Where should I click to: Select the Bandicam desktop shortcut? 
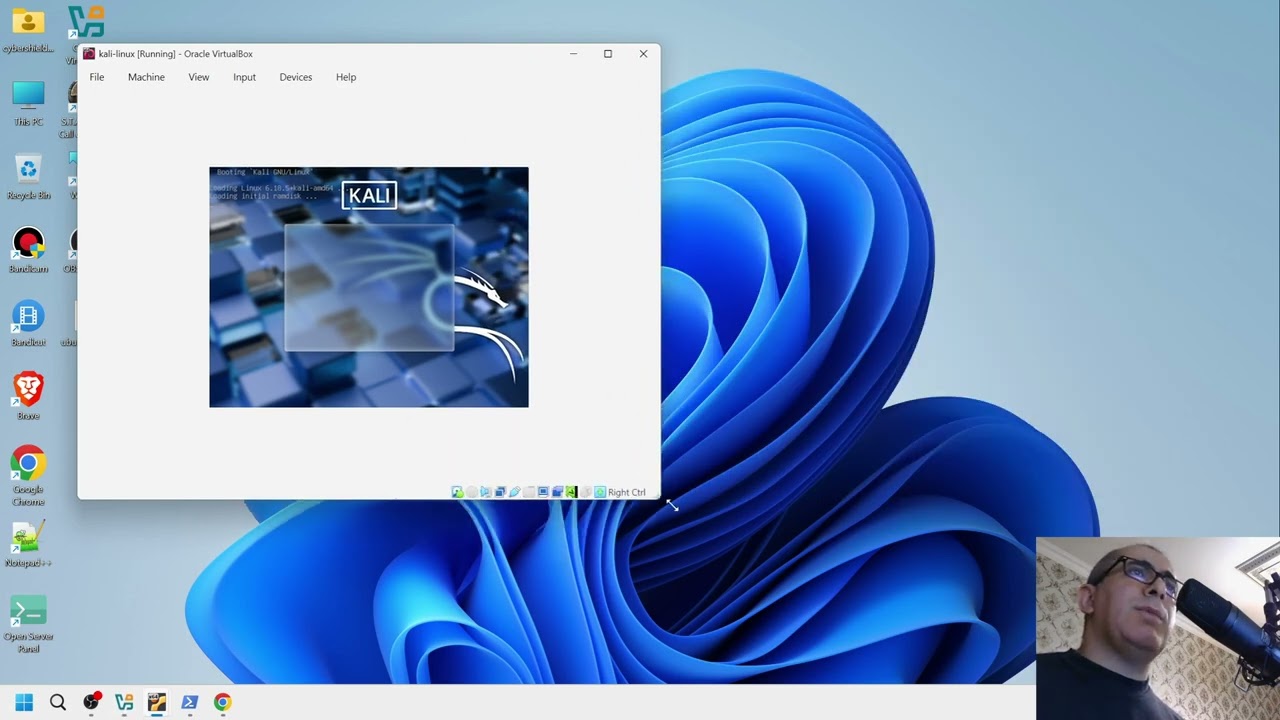(x=28, y=250)
